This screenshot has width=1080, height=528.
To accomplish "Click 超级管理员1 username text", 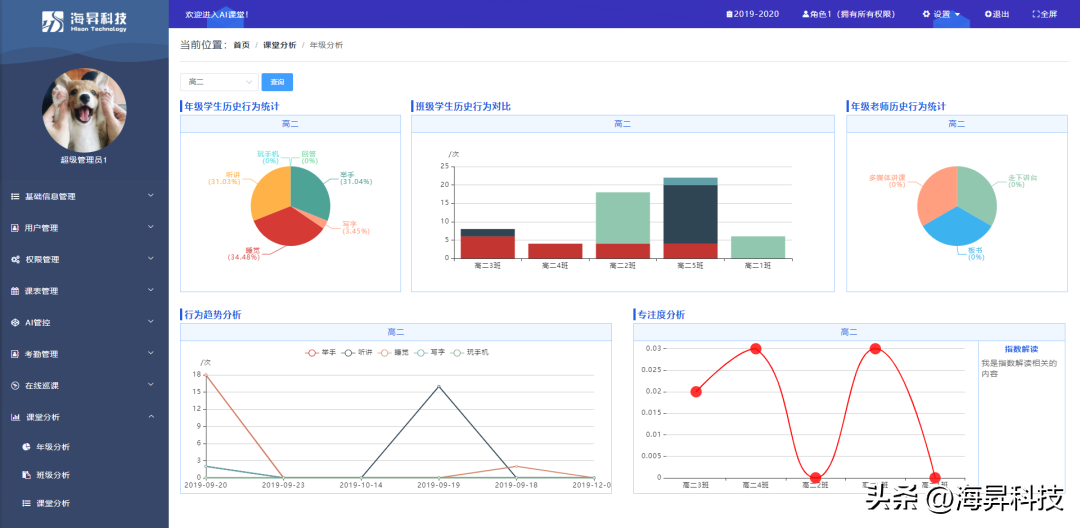I will click(84, 160).
